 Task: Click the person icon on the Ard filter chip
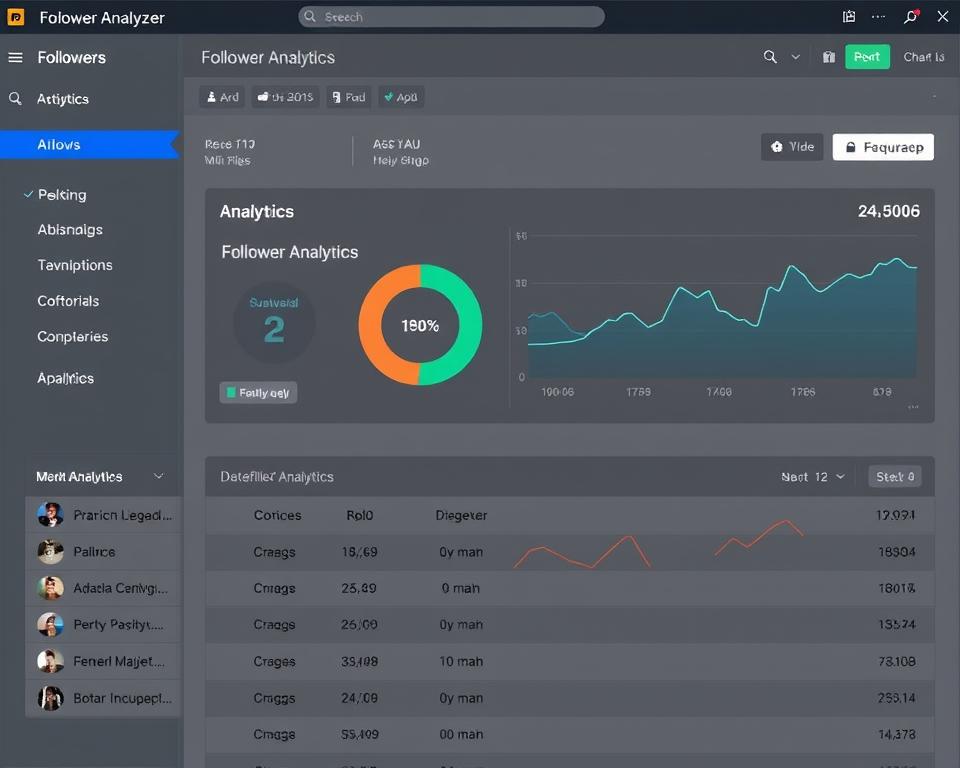(x=211, y=96)
